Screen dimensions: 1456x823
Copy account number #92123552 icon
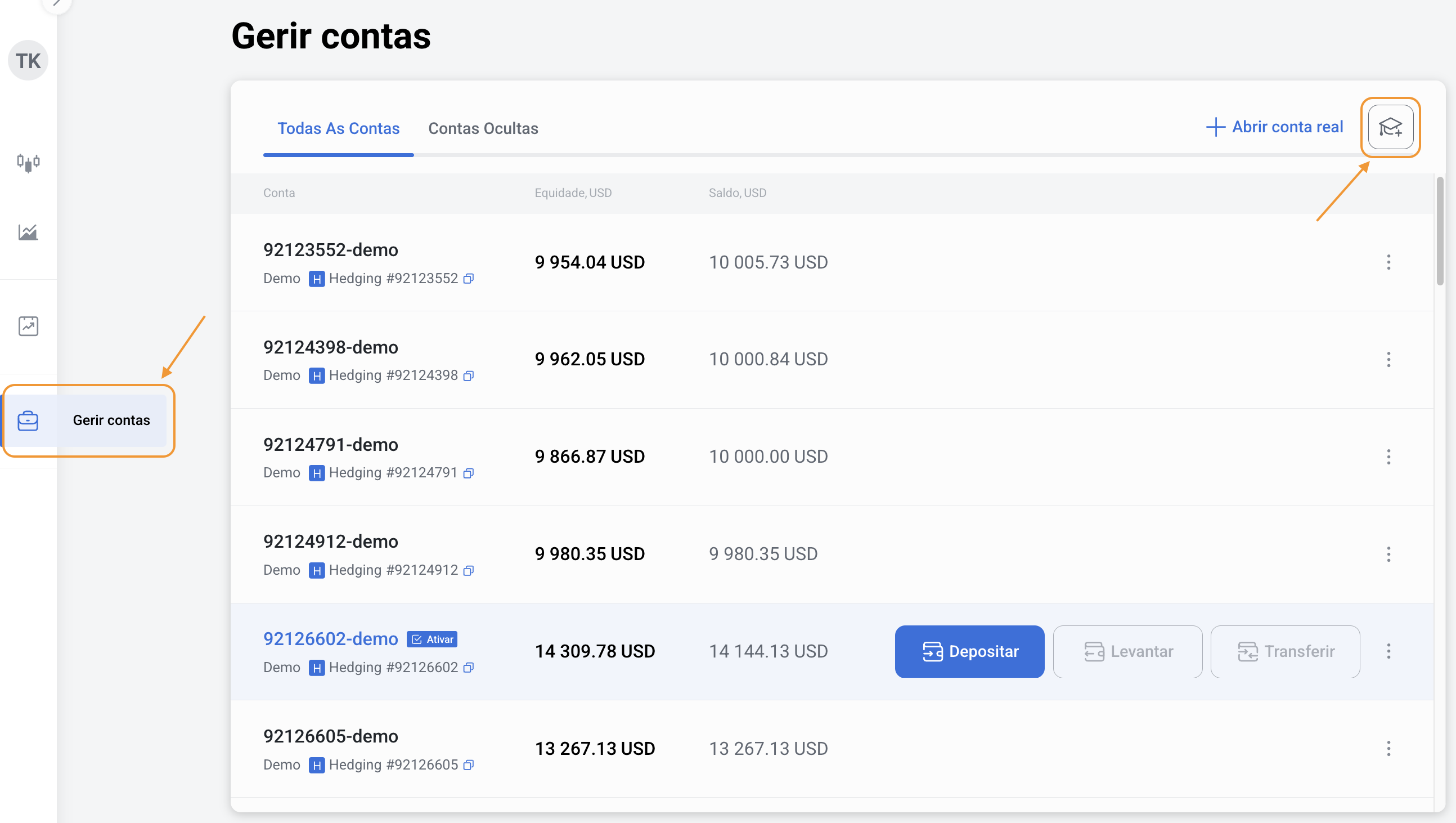(469, 279)
